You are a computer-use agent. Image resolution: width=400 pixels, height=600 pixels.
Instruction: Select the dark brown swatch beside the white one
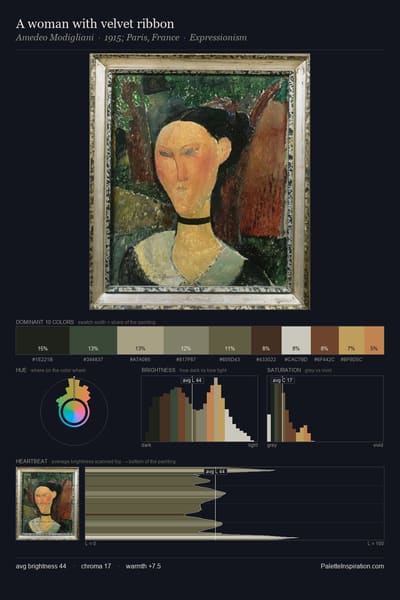266,340
